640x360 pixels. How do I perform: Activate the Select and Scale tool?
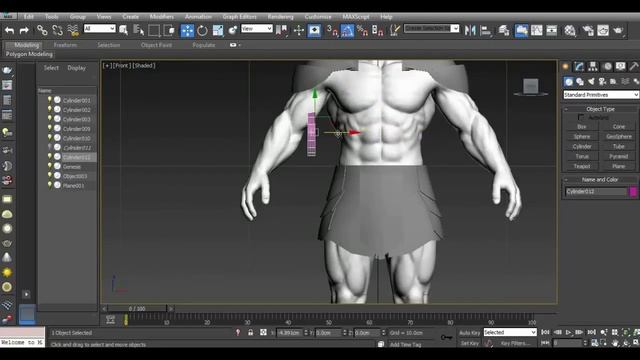tap(218, 30)
